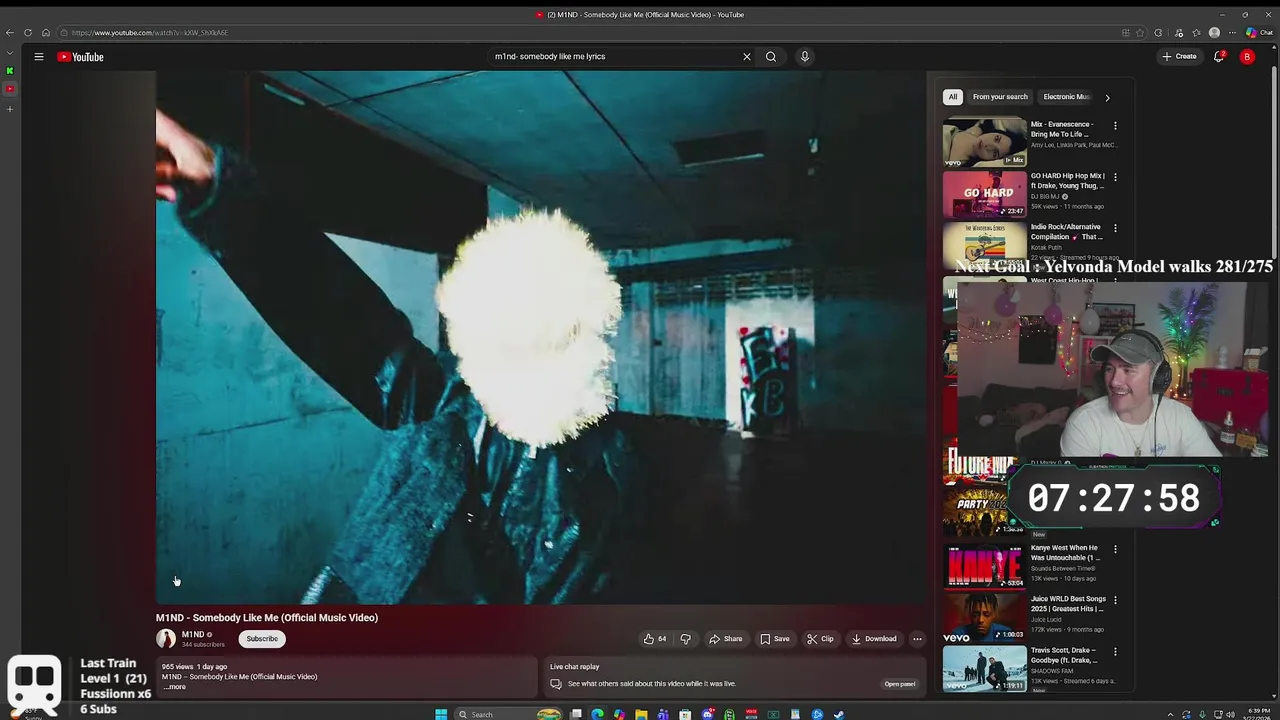Open the browser home button

[46, 33]
